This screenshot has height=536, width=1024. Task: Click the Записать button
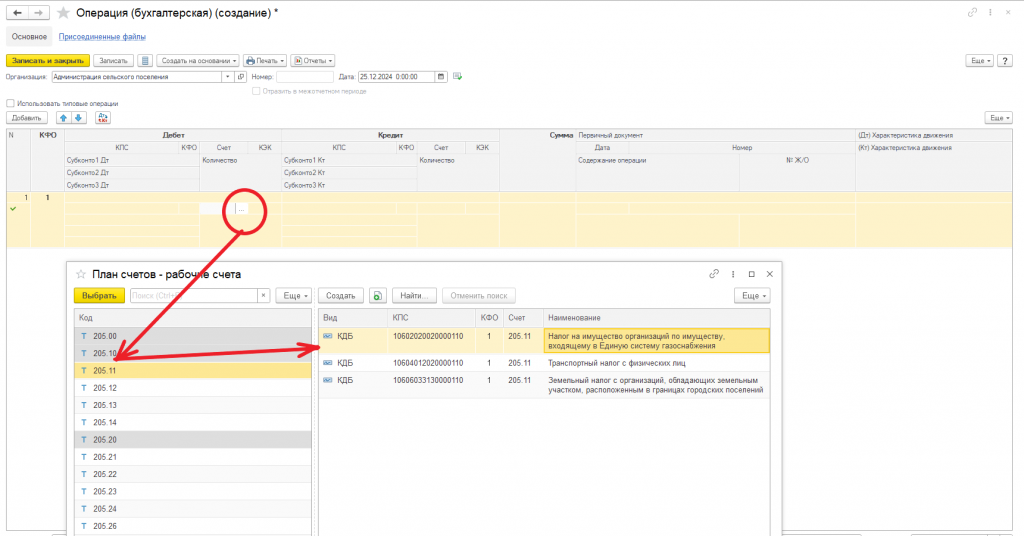point(114,61)
